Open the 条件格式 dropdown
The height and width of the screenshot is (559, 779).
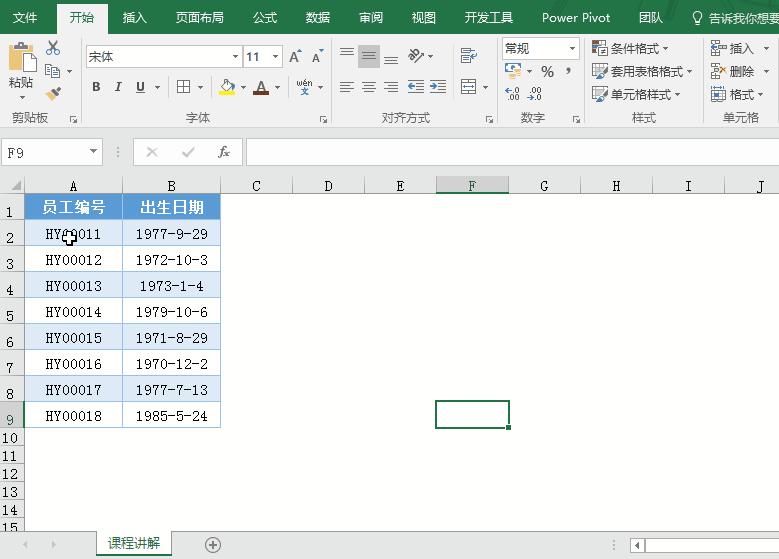tap(630, 48)
